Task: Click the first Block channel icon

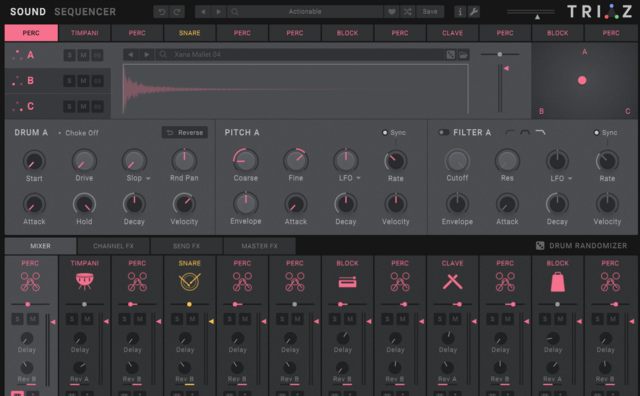Action: [347, 282]
